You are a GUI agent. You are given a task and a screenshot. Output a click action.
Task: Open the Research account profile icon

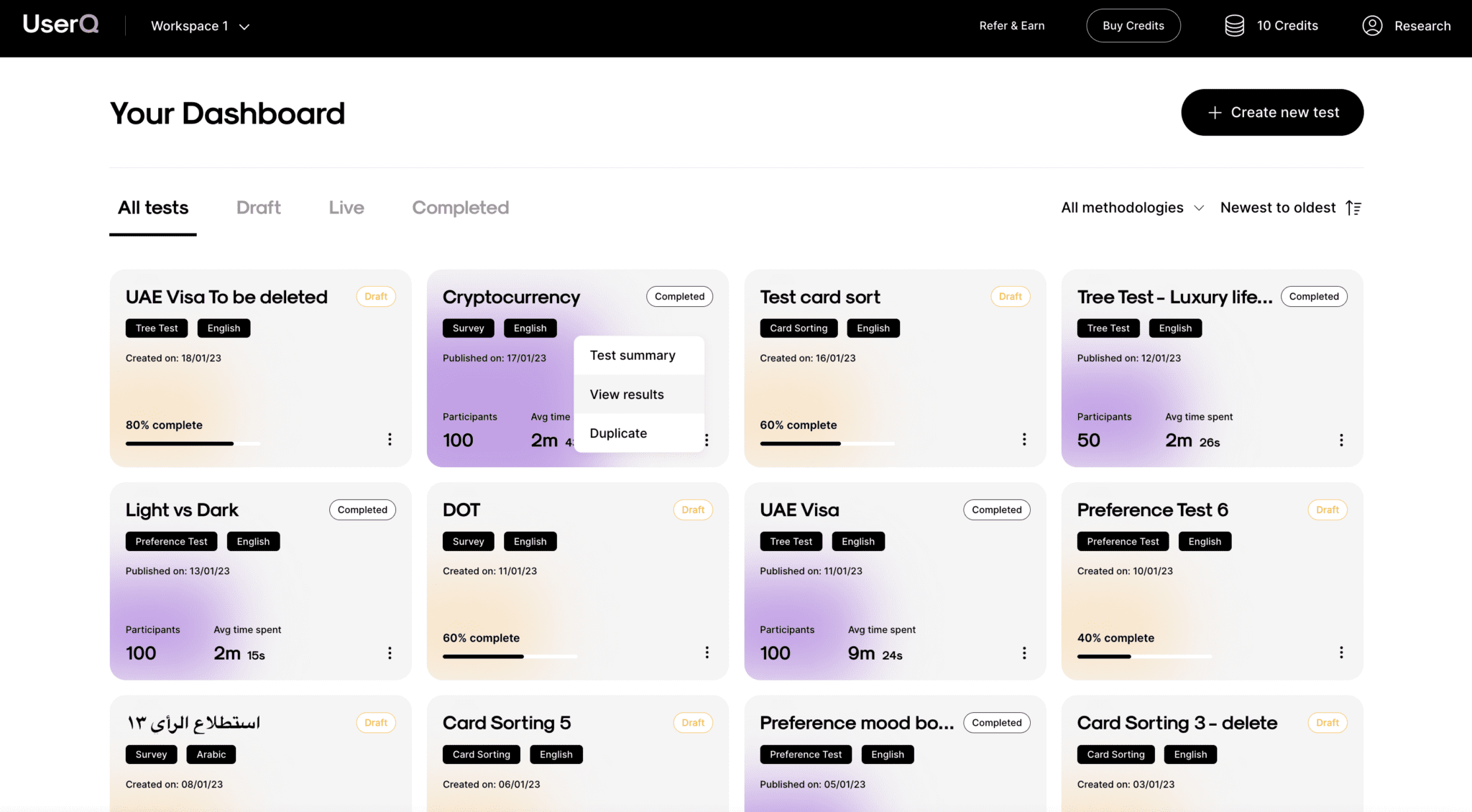coord(1372,26)
